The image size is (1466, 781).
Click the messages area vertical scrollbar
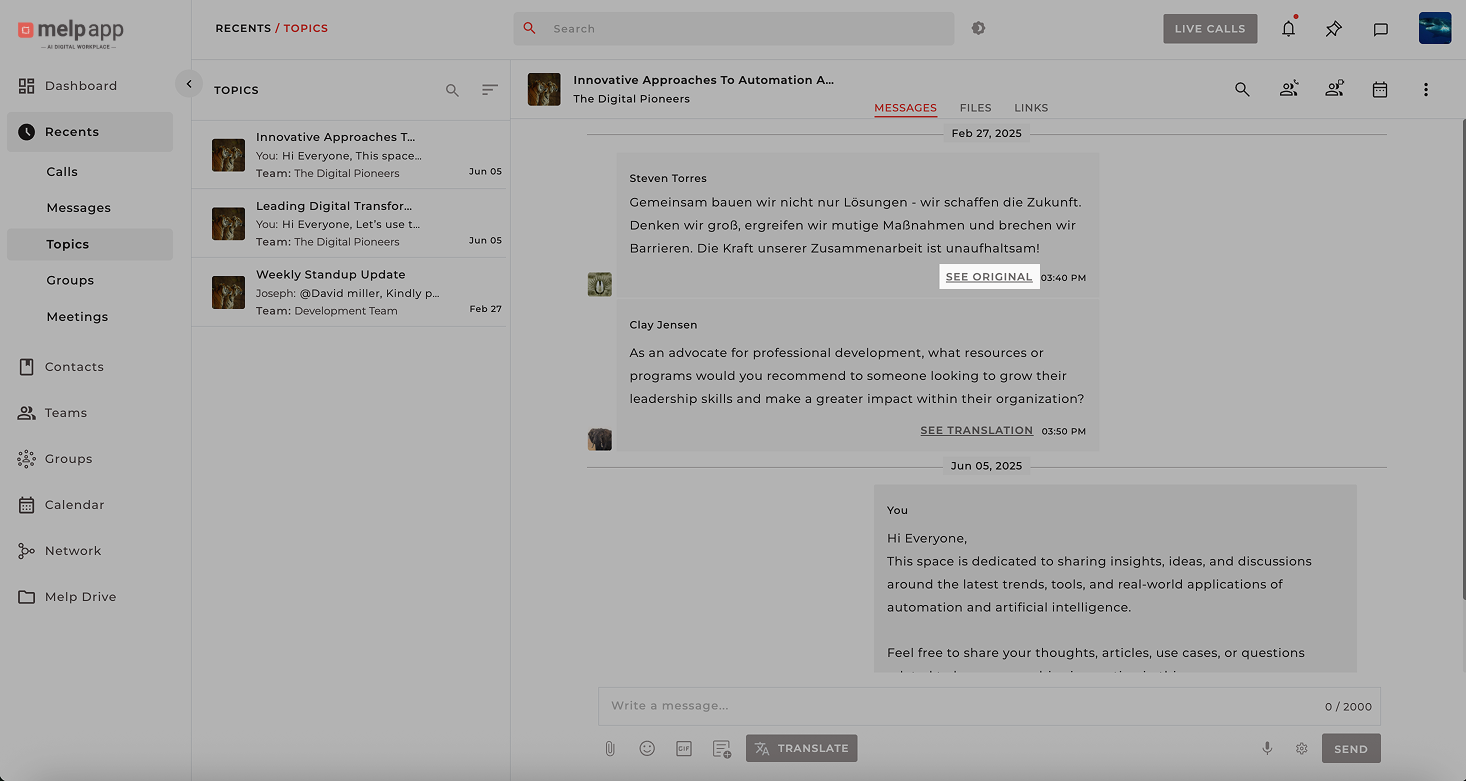tap(1461, 300)
